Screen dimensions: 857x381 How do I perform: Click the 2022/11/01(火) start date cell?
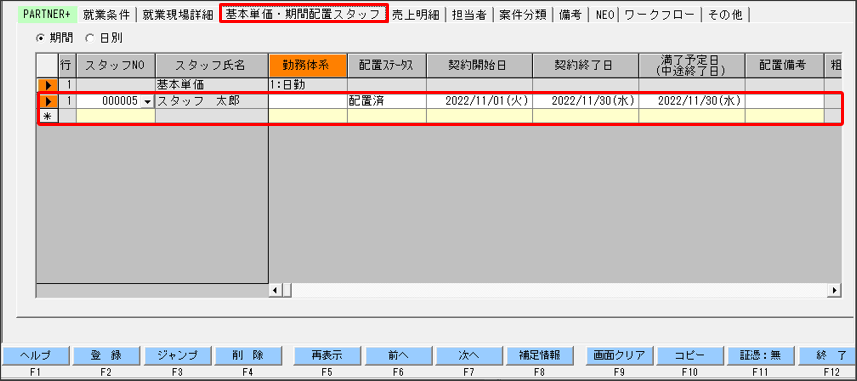479,102
